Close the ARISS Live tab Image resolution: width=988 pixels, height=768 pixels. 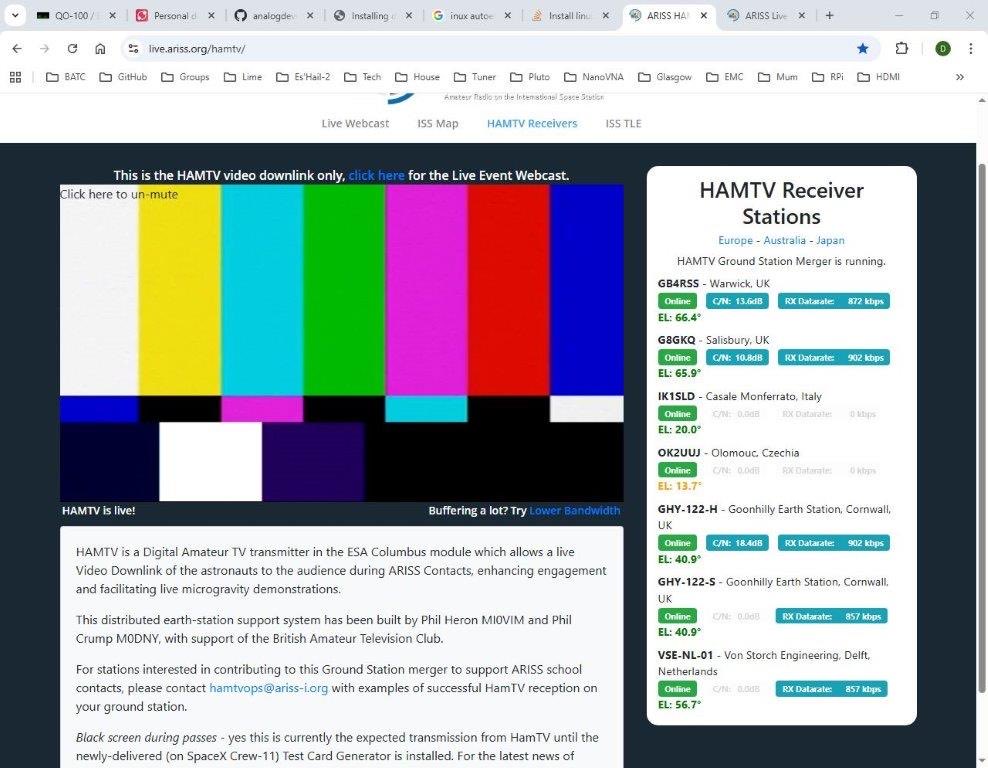[801, 16]
